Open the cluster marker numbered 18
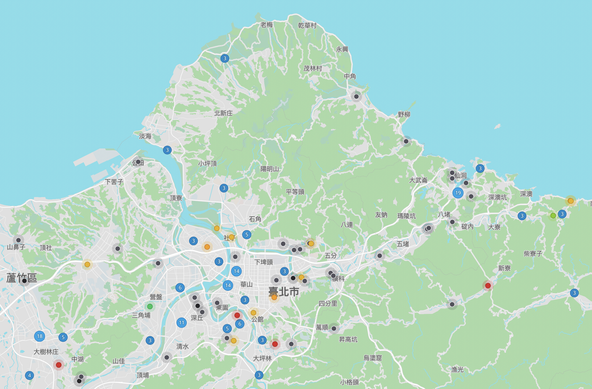The height and width of the screenshot is (389, 592). click(x=39, y=336)
